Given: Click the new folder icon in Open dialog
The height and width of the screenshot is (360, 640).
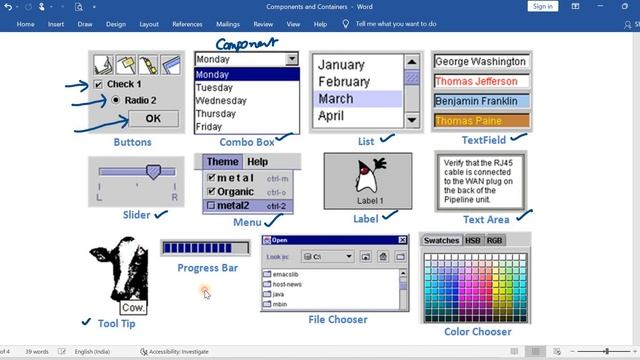Looking at the screenshot, I should (400, 256).
